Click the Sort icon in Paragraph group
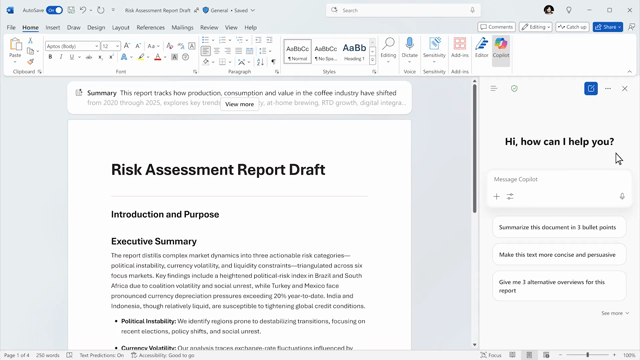The height and width of the screenshot is (360, 640). (260, 62)
